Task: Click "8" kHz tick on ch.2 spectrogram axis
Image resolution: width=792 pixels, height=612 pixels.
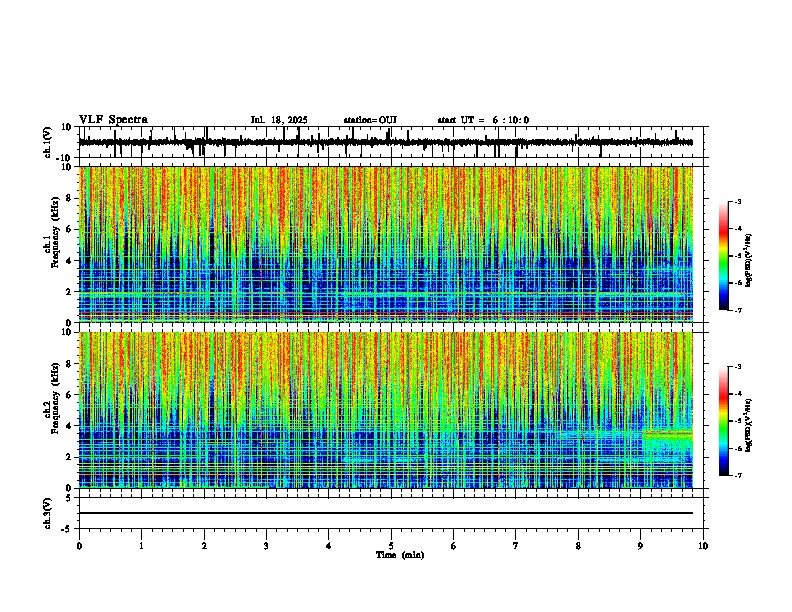Action: coord(70,364)
